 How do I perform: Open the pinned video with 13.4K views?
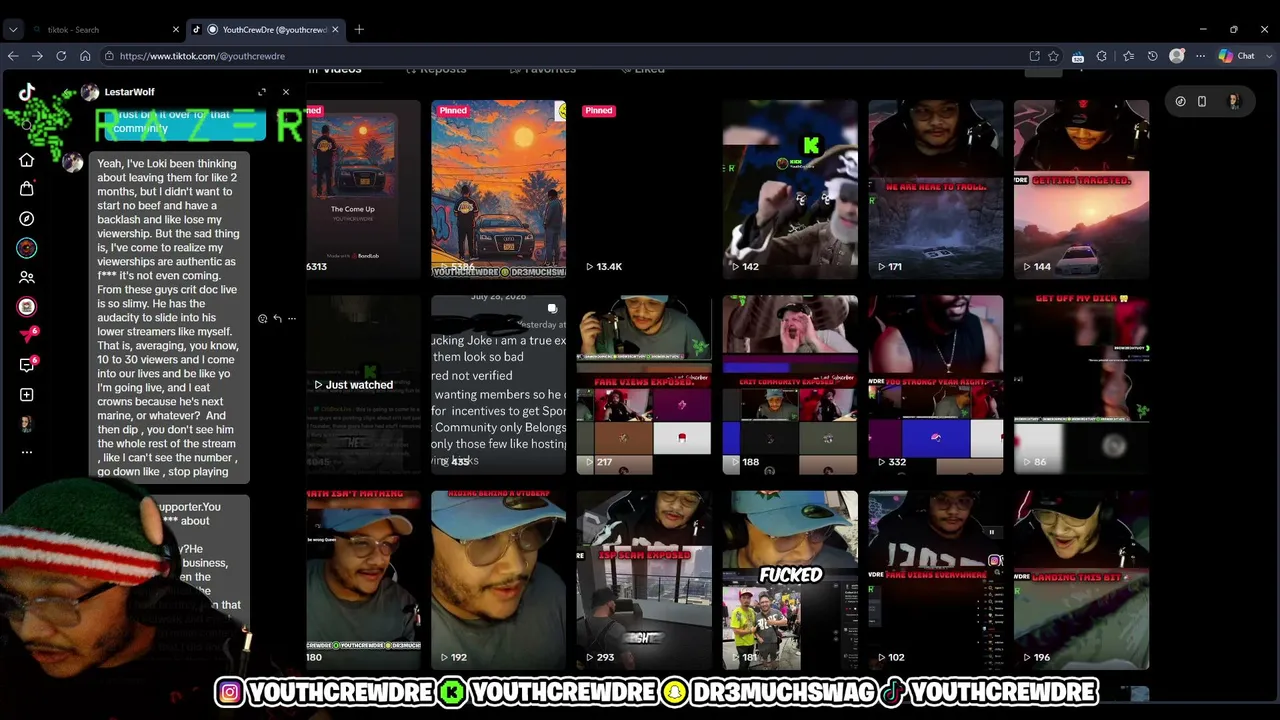point(644,189)
